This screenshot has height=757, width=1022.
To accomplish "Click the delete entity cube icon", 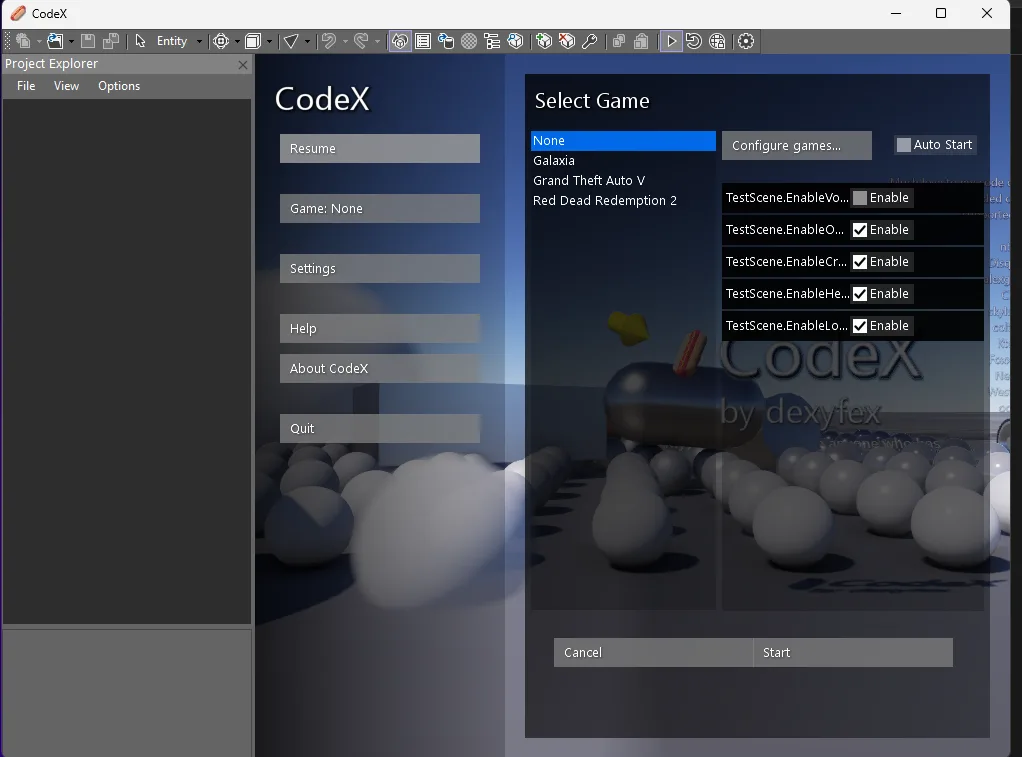I will [x=567, y=41].
